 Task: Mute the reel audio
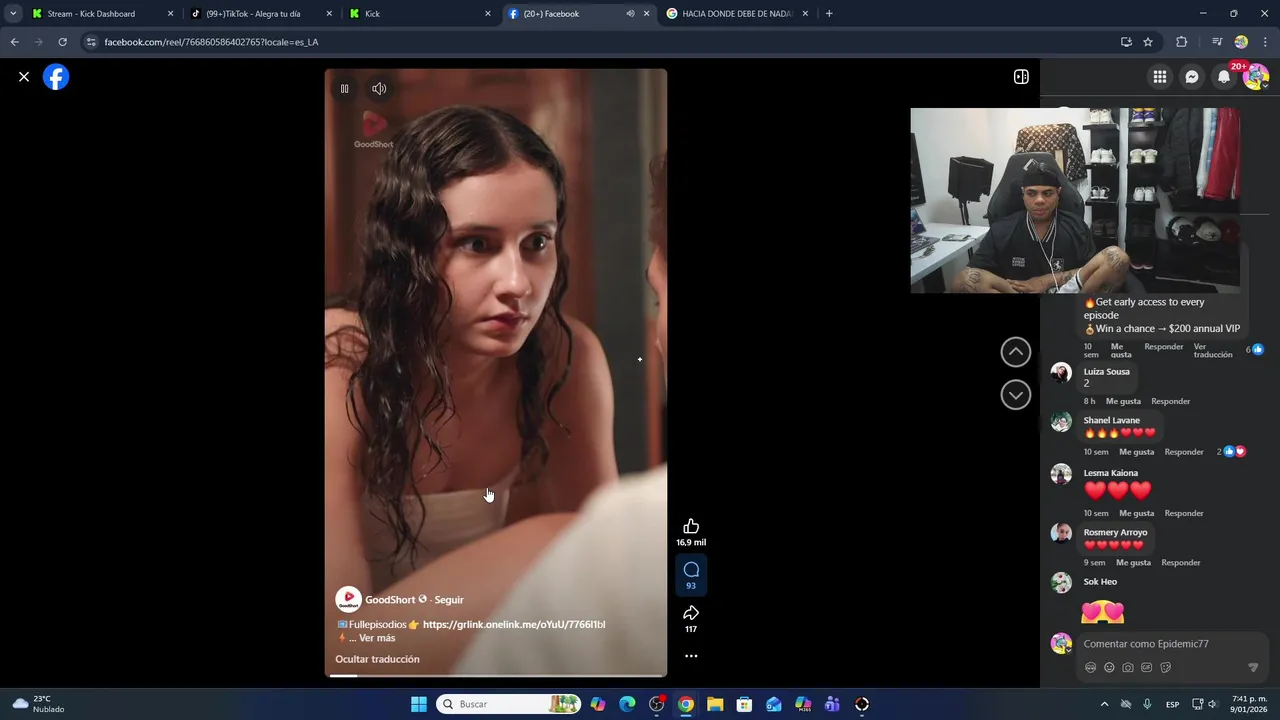pos(379,89)
